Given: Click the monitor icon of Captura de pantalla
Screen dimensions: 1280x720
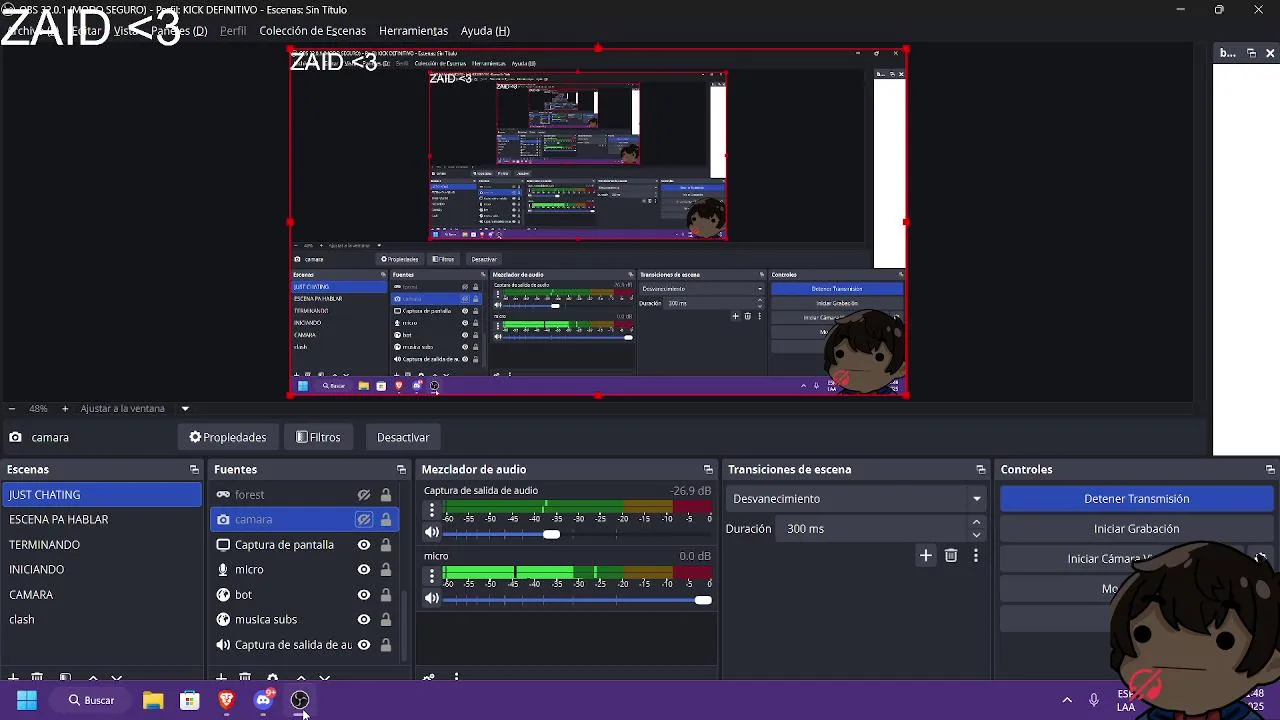Looking at the screenshot, I should point(223,544).
